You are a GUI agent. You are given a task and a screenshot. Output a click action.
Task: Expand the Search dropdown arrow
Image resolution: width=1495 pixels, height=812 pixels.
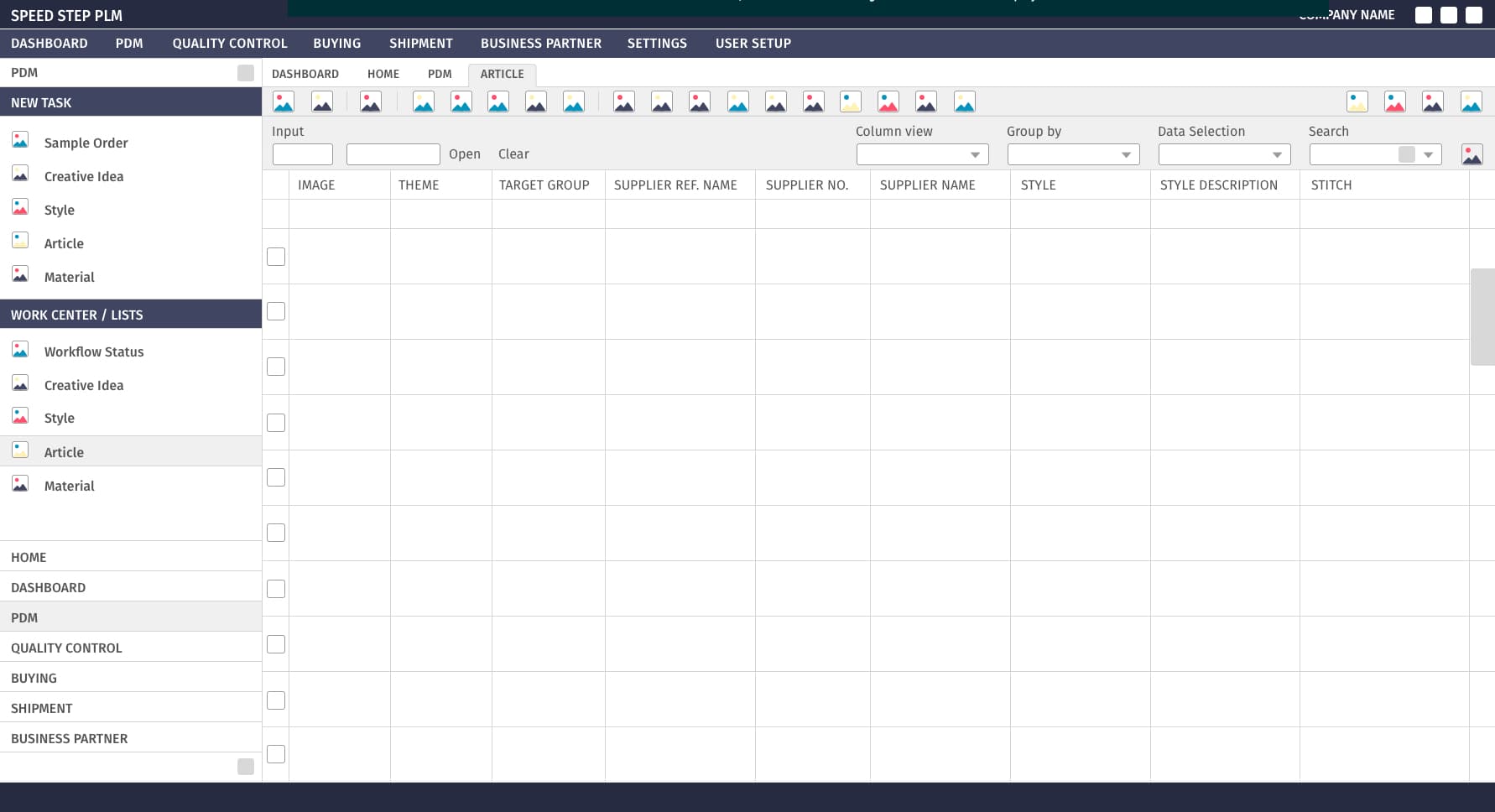pos(1428,154)
